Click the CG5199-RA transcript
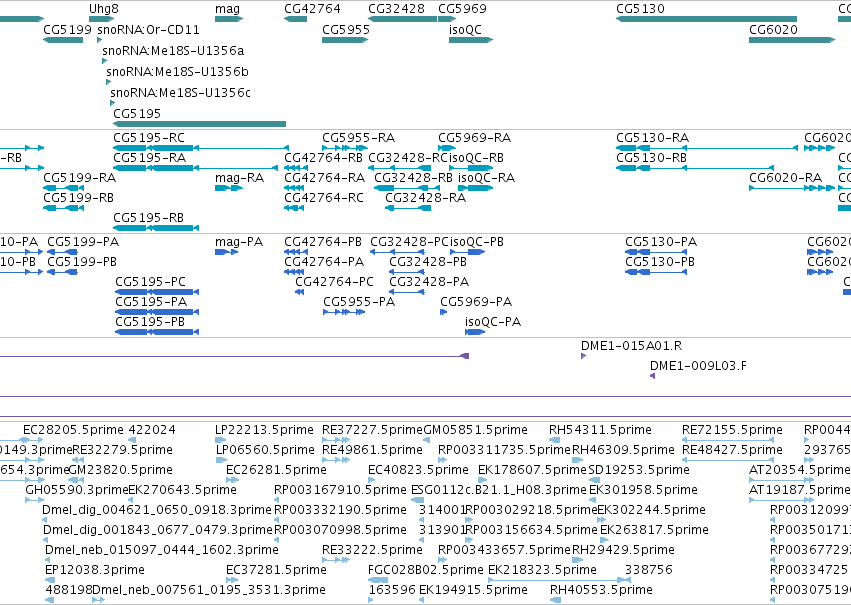851x605 pixels. point(63,188)
